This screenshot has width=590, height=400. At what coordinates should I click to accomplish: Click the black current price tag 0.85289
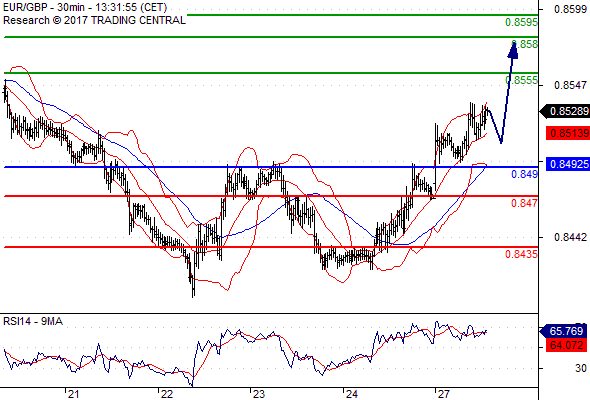[565, 111]
